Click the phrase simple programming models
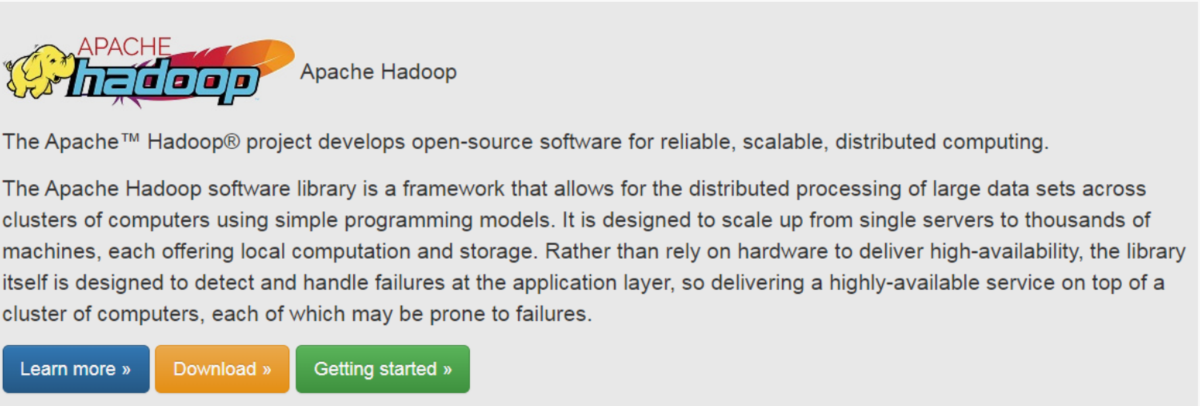Viewport: 1200px width, 406px height. 414,220
